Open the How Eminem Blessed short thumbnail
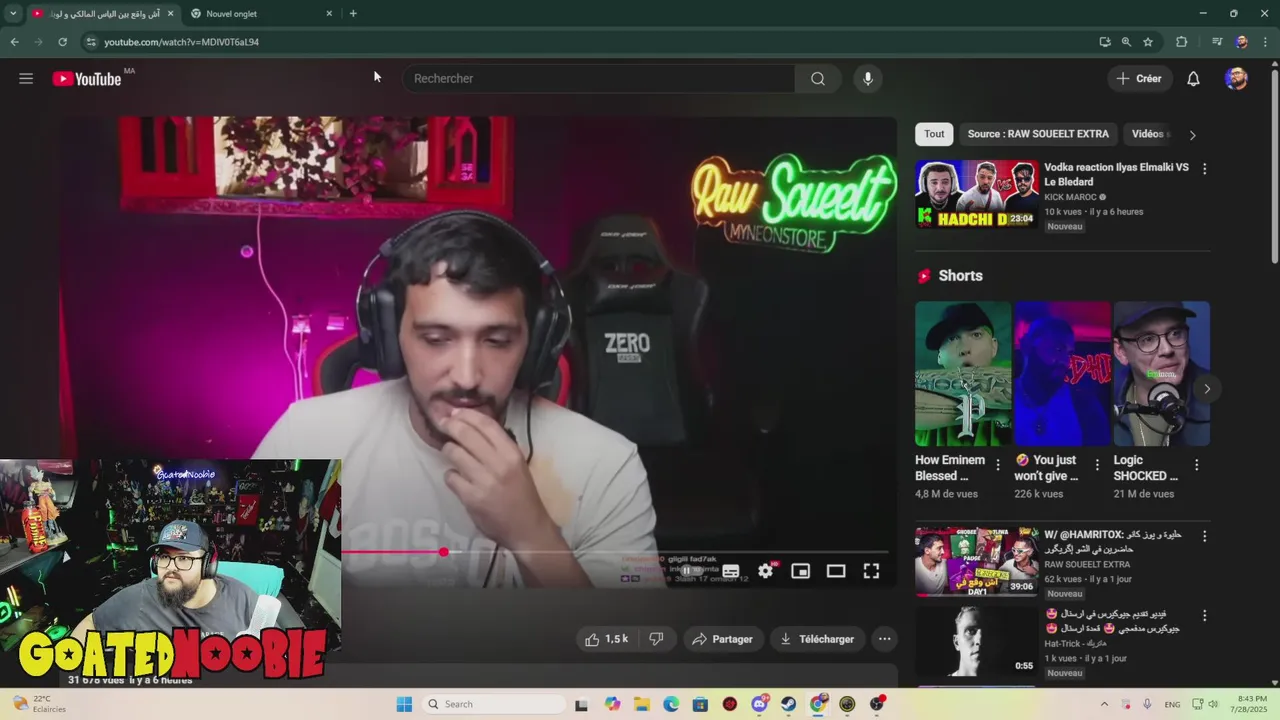Viewport: 1280px width, 720px height. click(963, 374)
